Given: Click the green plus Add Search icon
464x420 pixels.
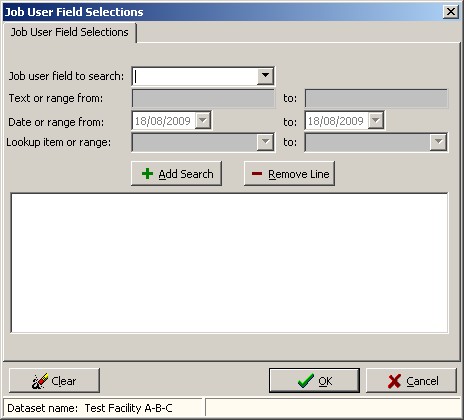Looking at the screenshot, I should (x=147, y=174).
